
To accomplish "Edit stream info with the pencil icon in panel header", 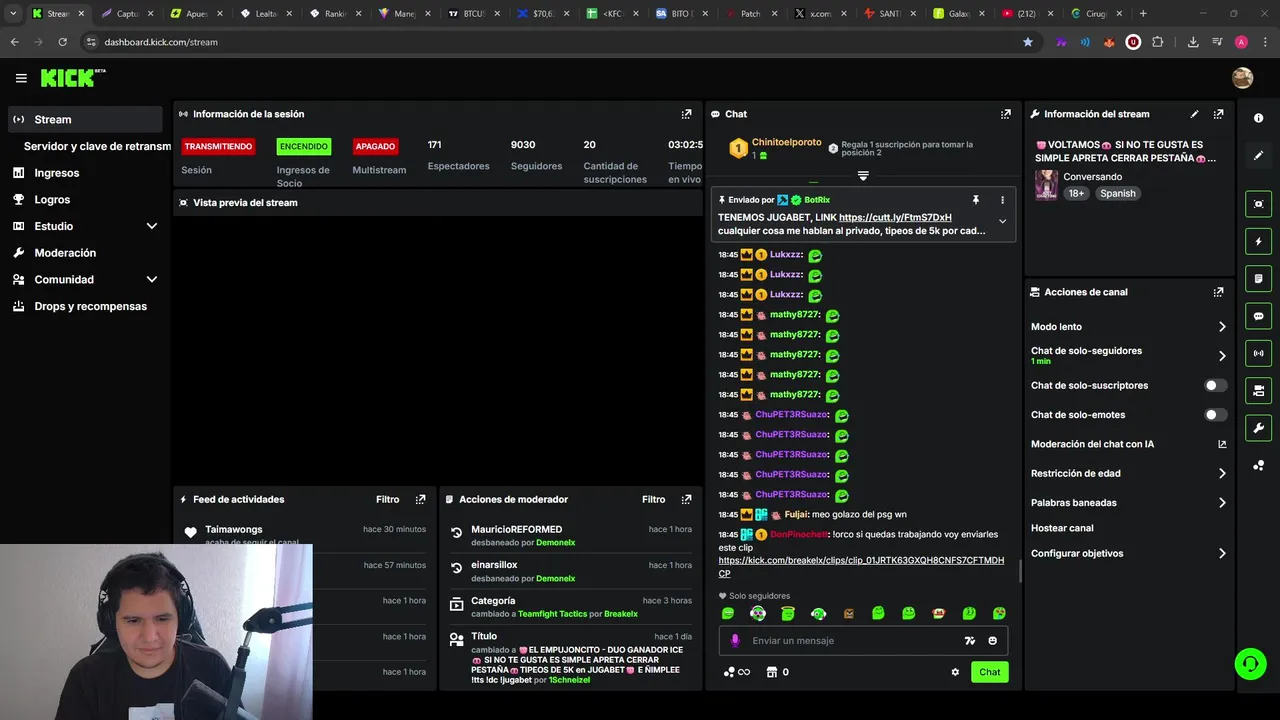I will [x=1194, y=114].
